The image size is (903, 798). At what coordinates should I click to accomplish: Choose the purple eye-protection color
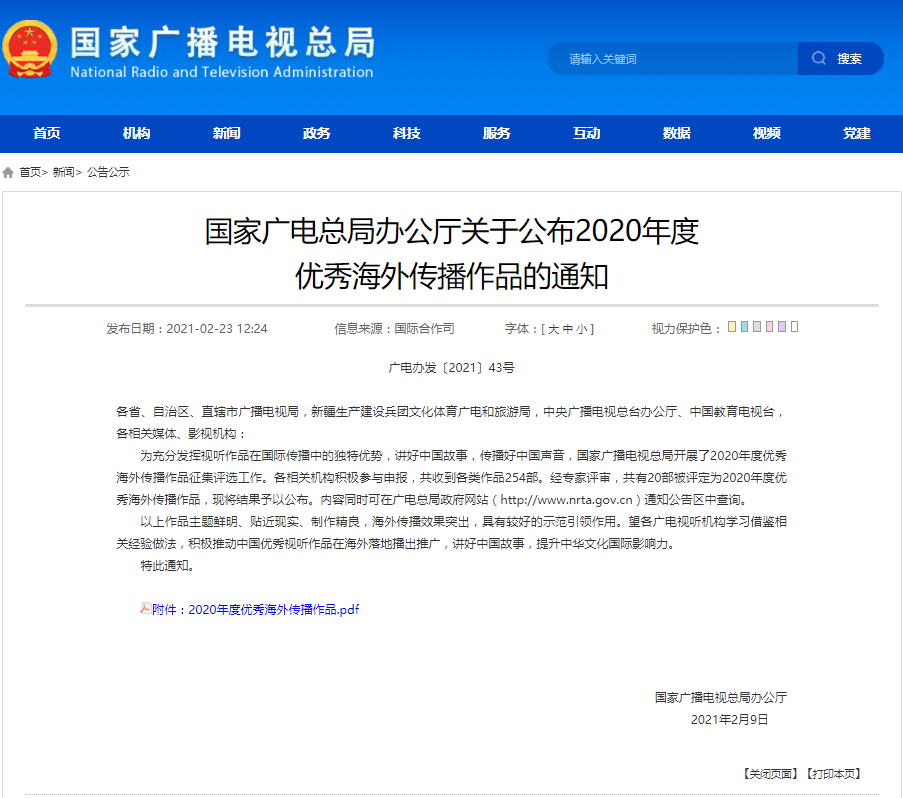[x=782, y=327]
